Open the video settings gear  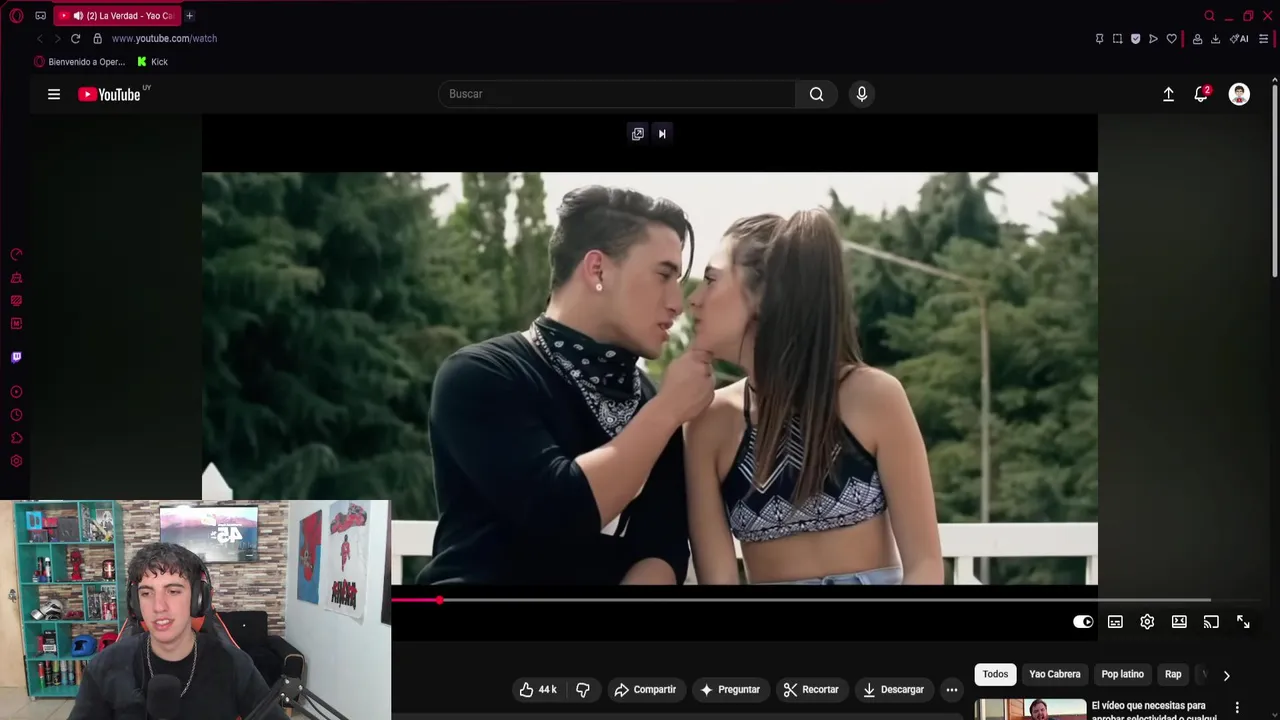coord(1147,622)
